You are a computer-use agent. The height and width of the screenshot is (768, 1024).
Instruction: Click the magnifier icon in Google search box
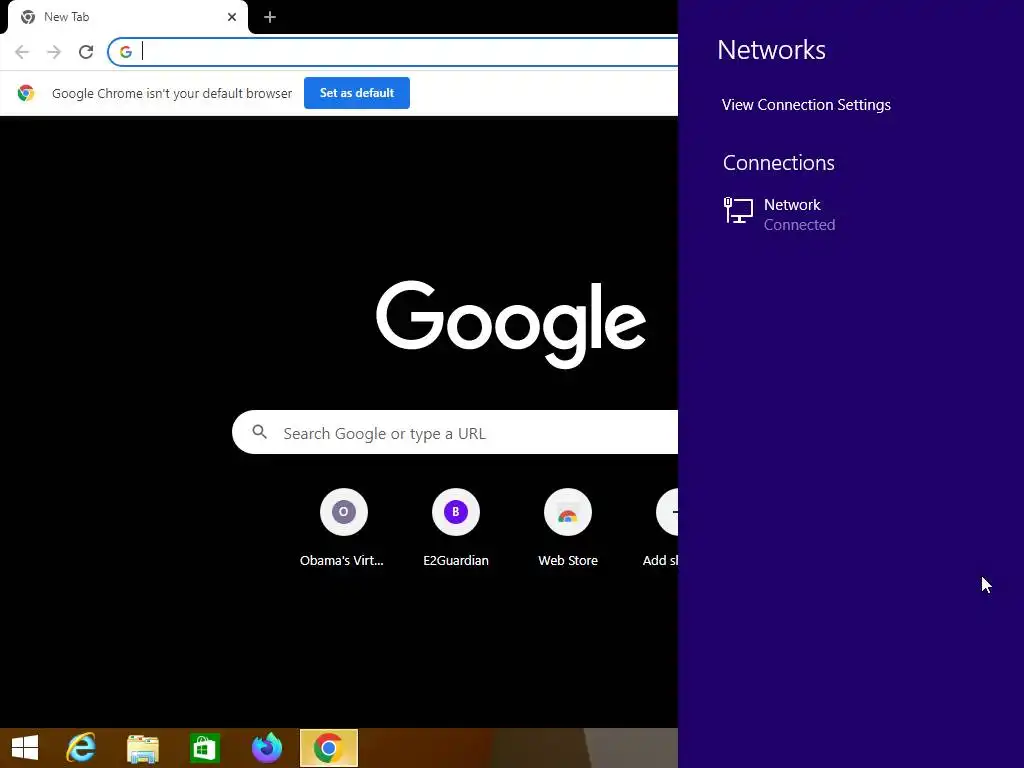(x=259, y=432)
